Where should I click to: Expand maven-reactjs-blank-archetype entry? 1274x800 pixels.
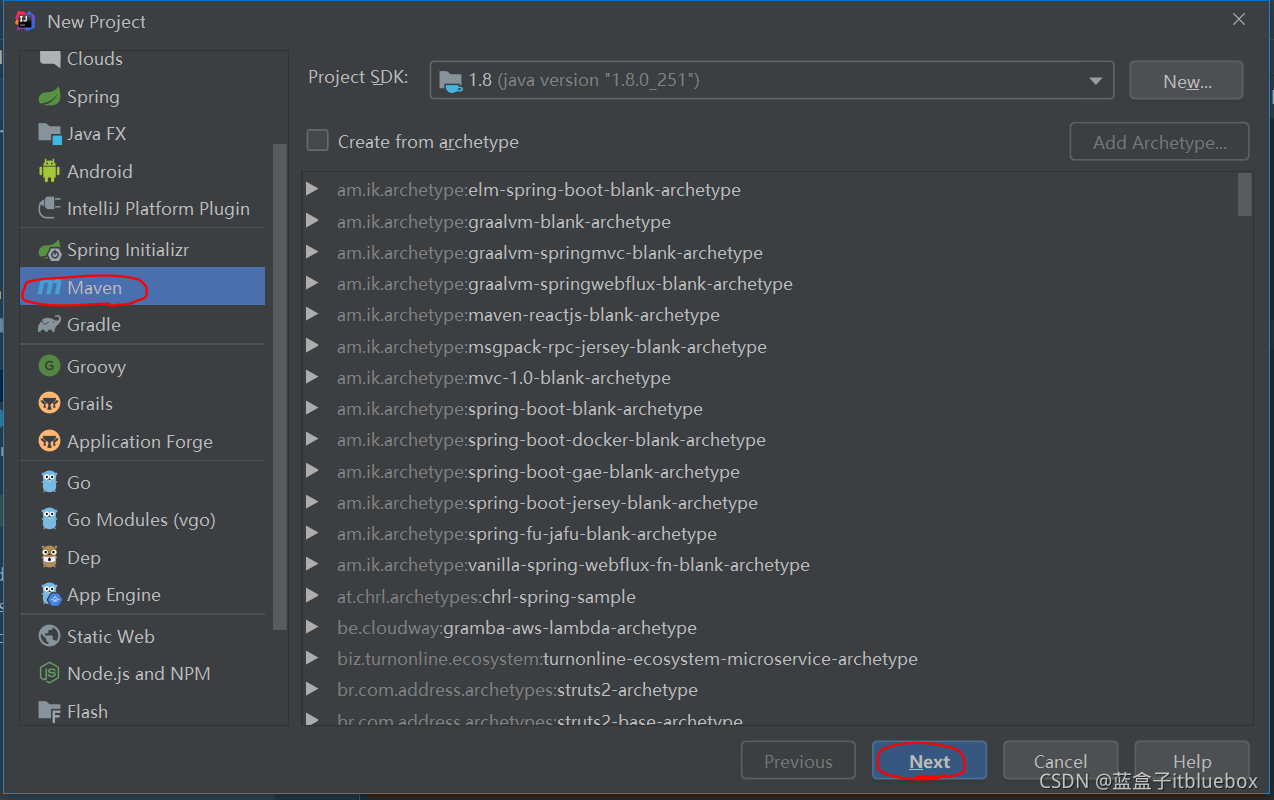pyautogui.click(x=312, y=314)
